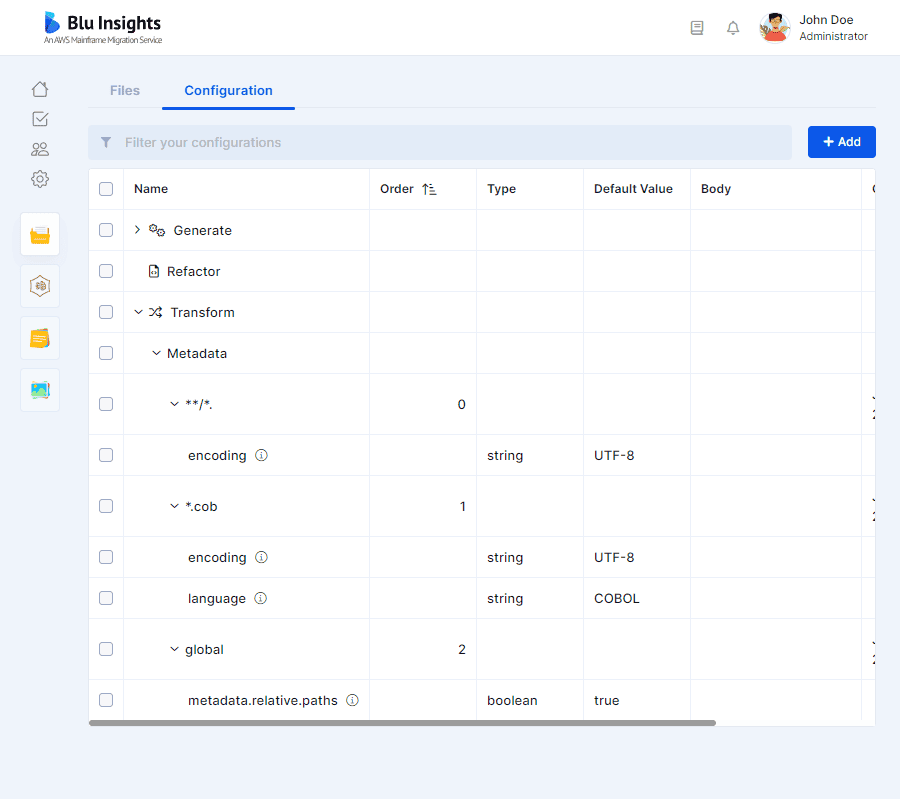Image resolution: width=900 pixels, height=799 pixels.
Task: Check the language row checkbox
Action: tap(106, 598)
